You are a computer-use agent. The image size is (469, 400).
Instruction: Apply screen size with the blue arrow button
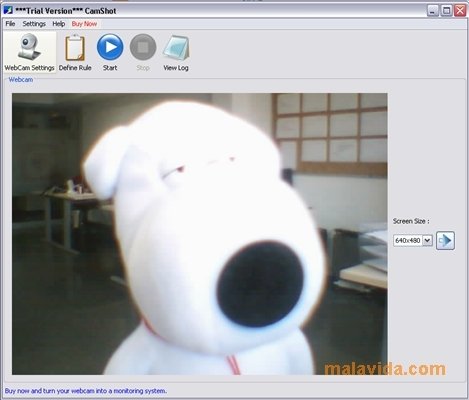point(445,240)
